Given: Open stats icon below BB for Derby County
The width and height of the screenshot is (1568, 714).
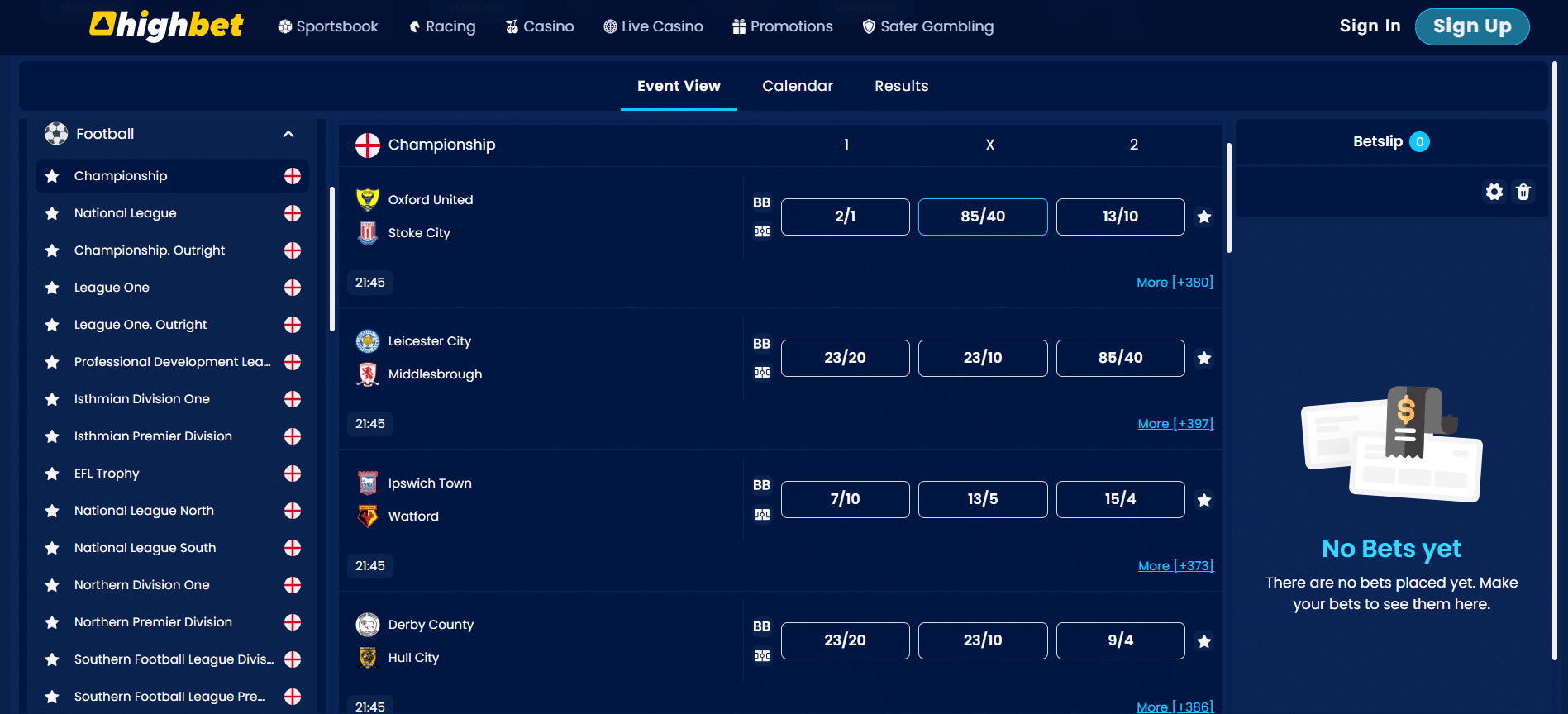Looking at the screenshot, I should tap(762, 655).
